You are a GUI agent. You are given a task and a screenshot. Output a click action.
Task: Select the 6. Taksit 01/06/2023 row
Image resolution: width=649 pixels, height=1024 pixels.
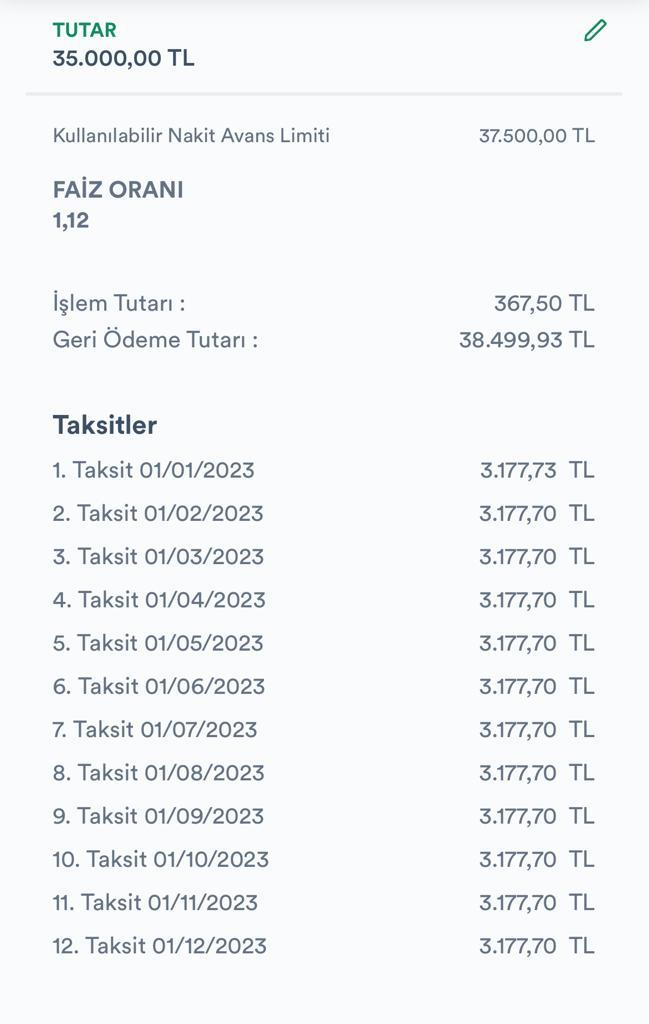click(324, 686)
